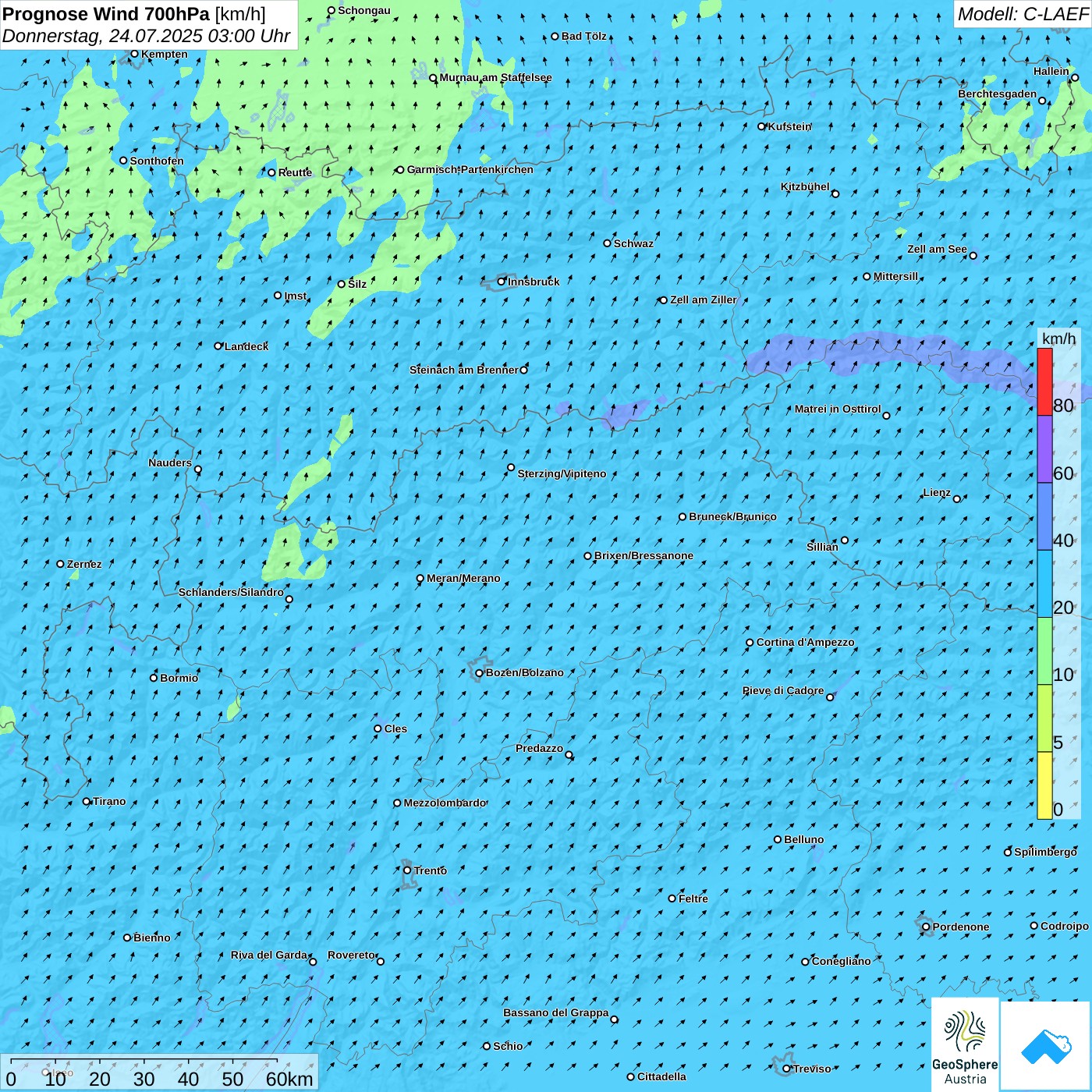
Task: Click the Matrei in Osttirol label
Action: tap(838, 409)
